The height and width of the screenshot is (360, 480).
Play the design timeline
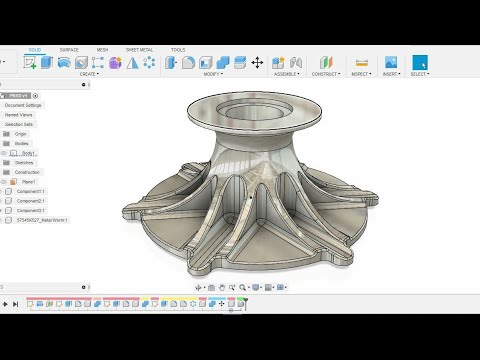(5, 304)
